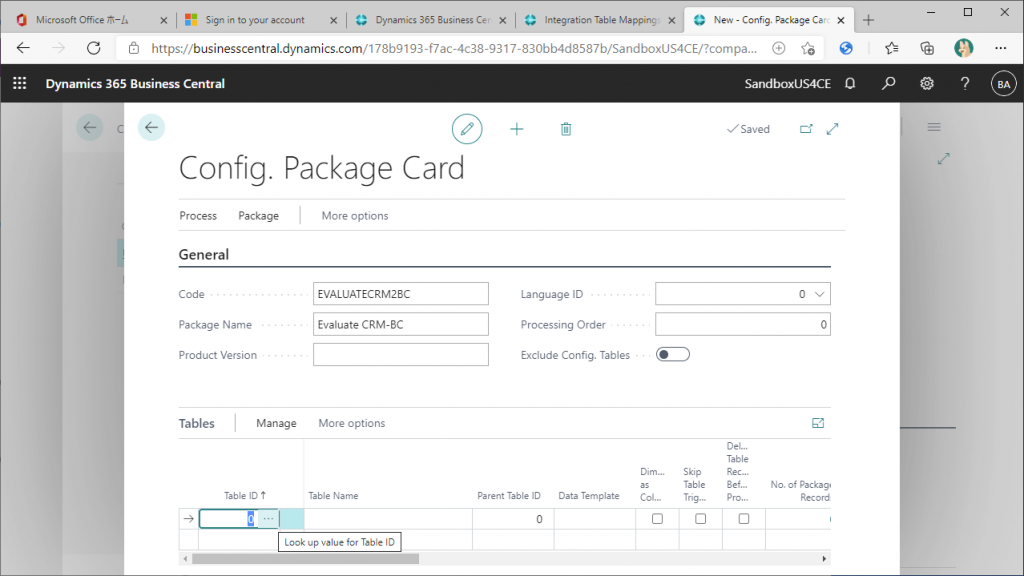The image size is (1024, 576).
Task: Click the Dynamics 365 Business Central title
Action: click(x=135, y=84)
